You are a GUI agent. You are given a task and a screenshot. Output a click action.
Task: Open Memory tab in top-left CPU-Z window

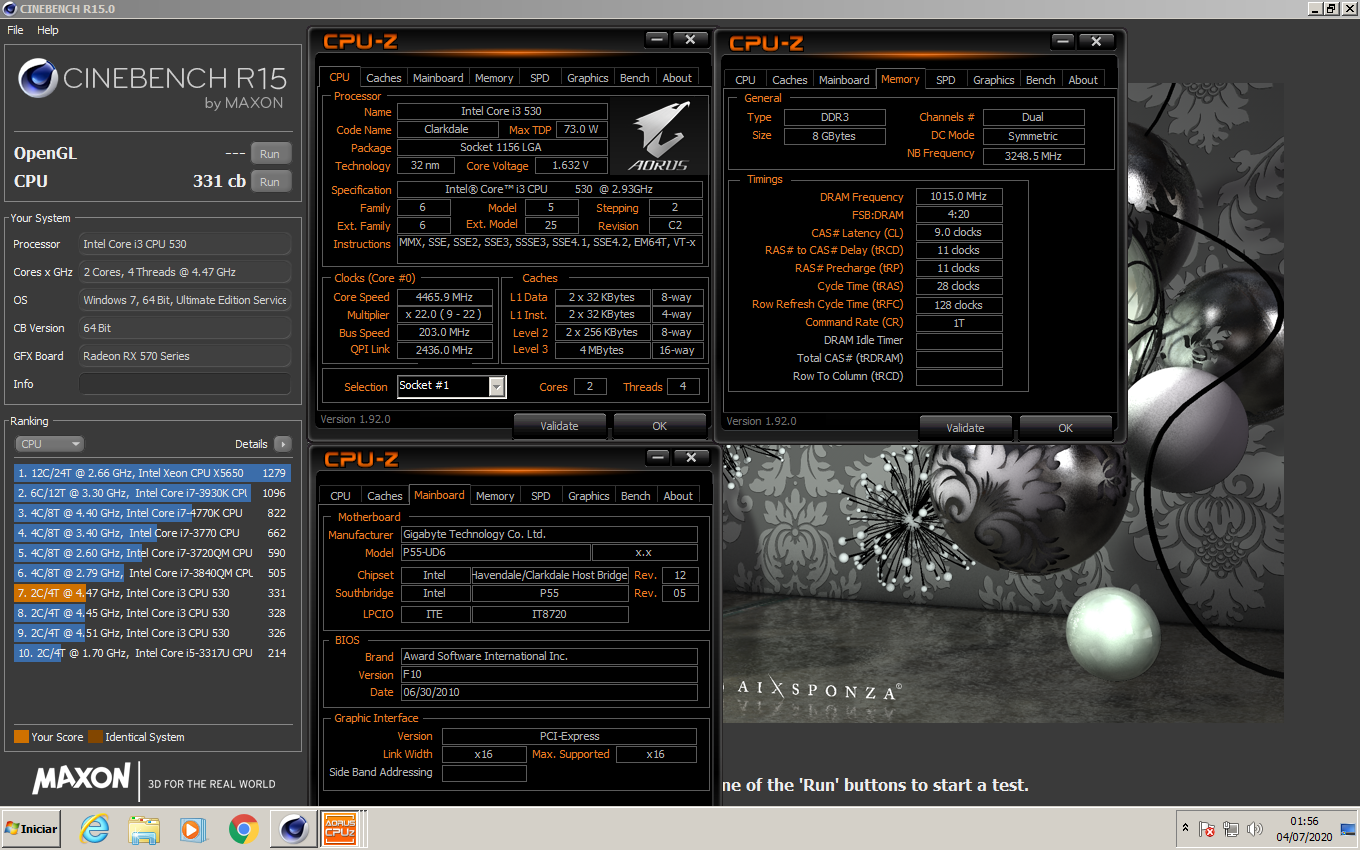494,78
